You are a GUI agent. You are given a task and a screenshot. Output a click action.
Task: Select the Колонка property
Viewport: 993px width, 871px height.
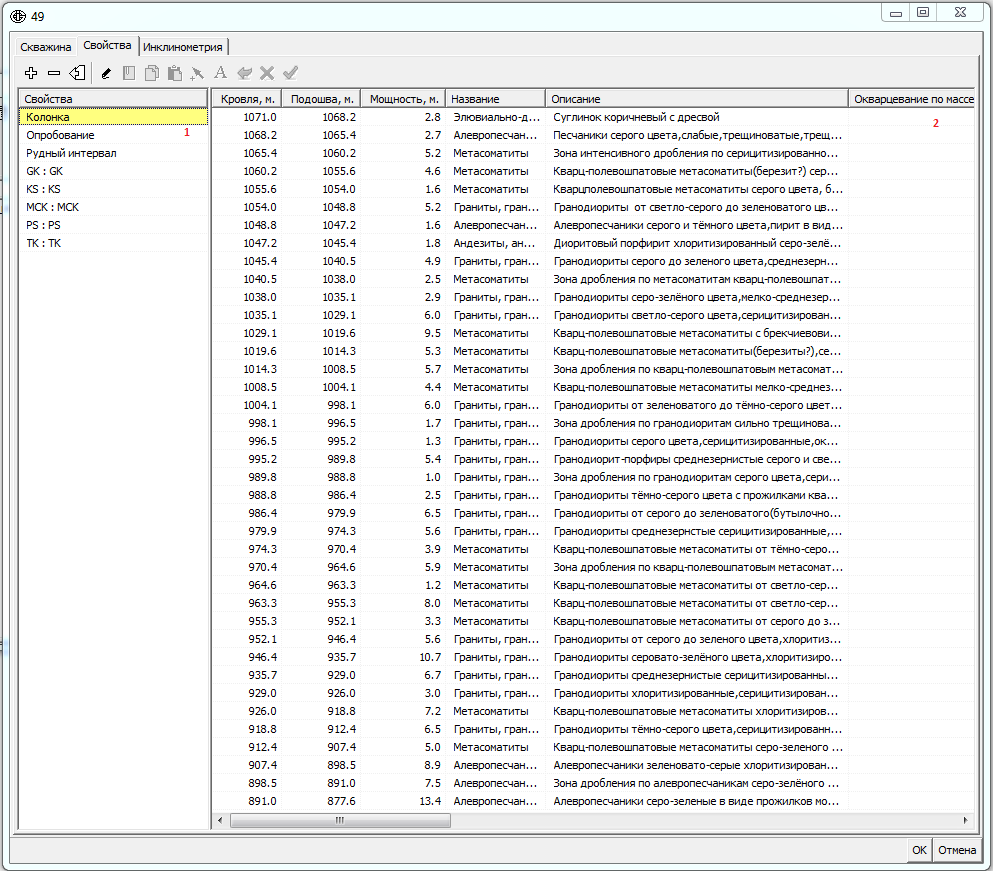[113, 117]
